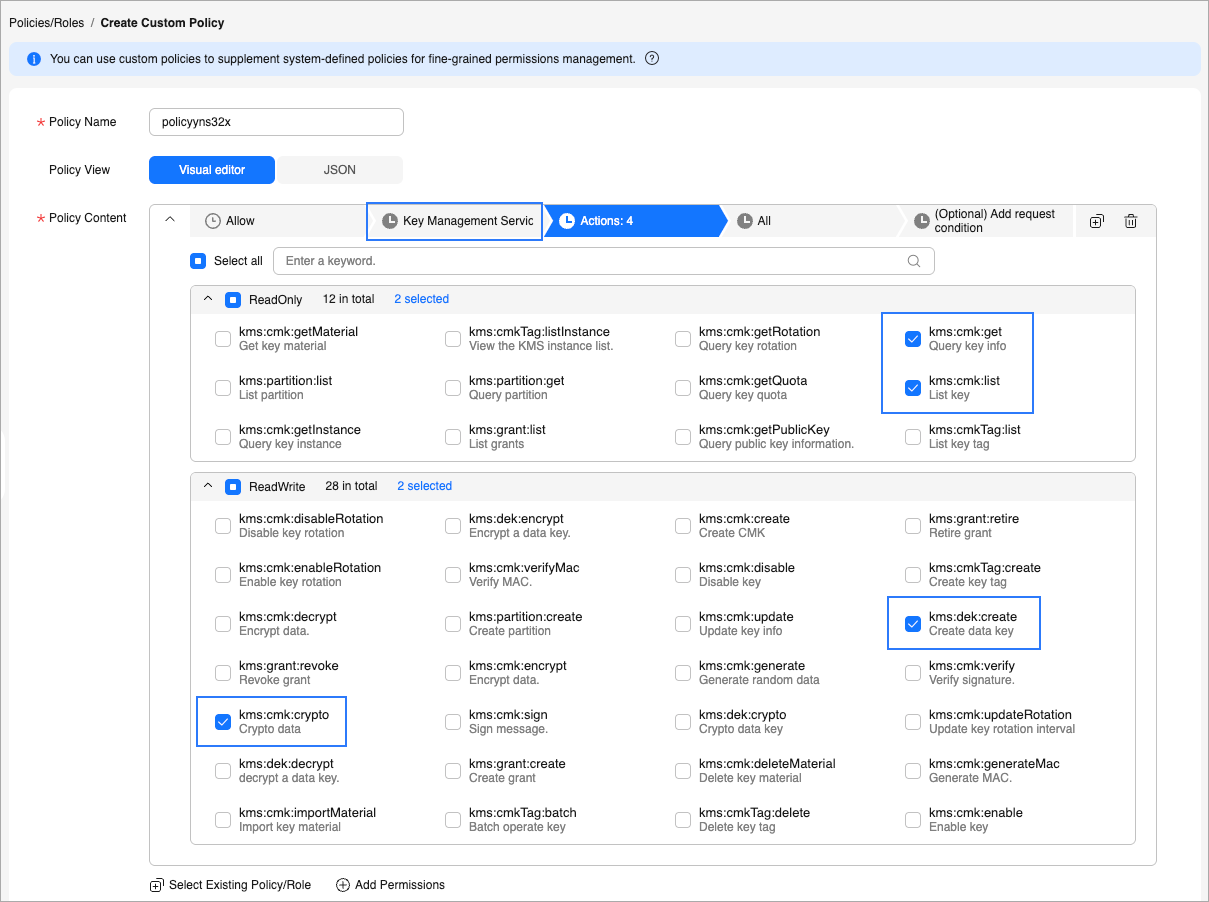Collapse the ReadOnly actions group
The image size is (1209, 902).
[208, 299]
